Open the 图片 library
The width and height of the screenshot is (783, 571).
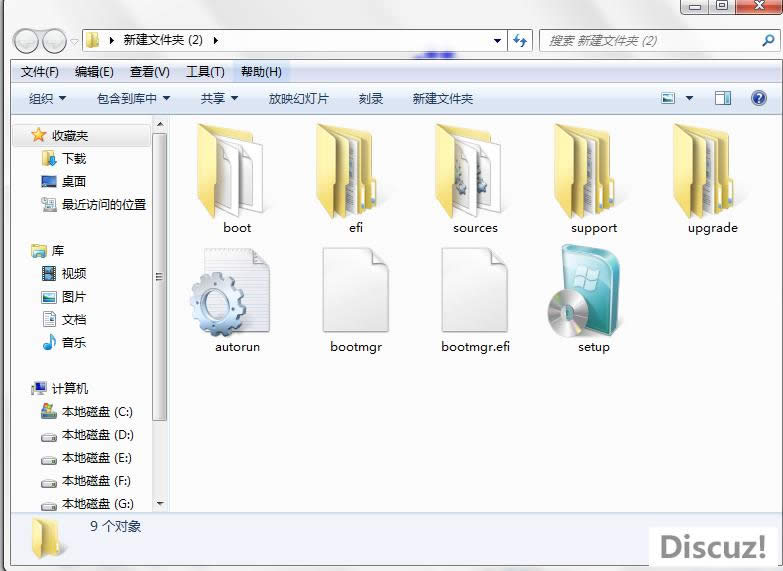[x=63, y=297]
